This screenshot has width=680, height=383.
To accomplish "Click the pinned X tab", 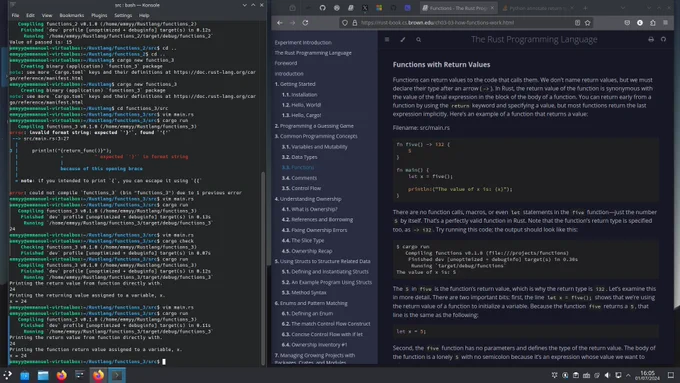I will coord(365,8).
